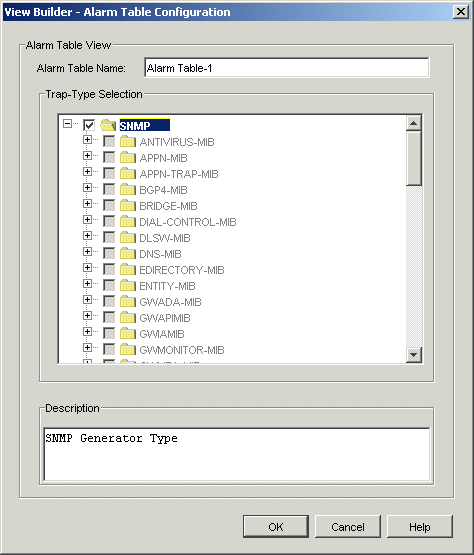Toggle the EDIRECTORY-MIB checkbox
The width and height of the screenshot is (474, 555).
tap(109, 270)
